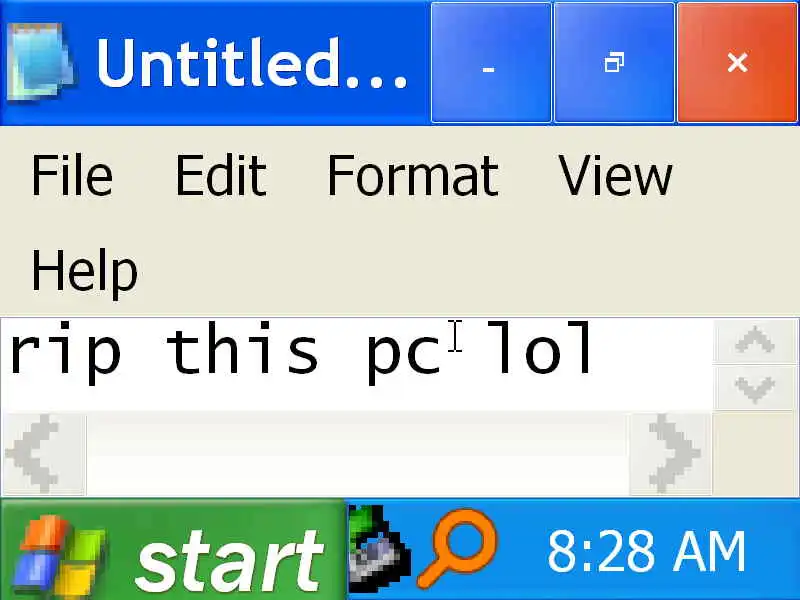Restore down the Notepad window

point(614,63)
